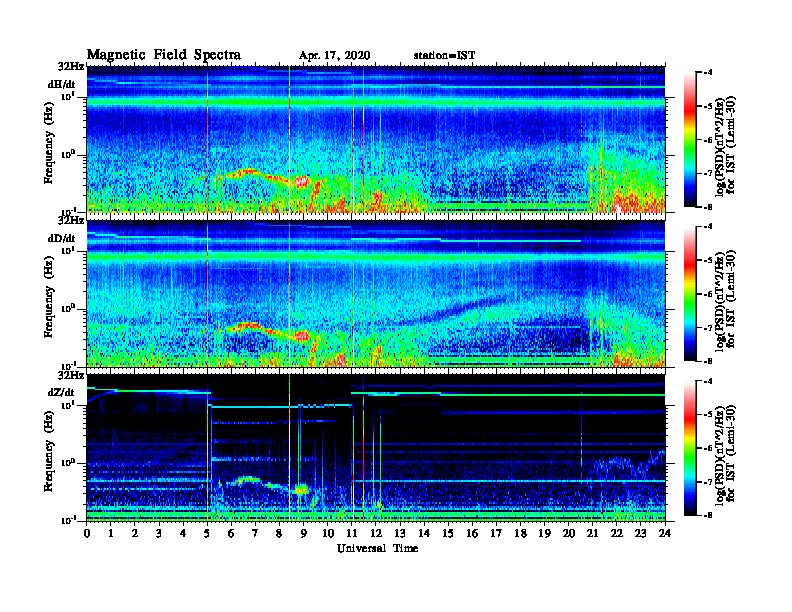Click the hour '5' tick label
792x612 pixels.
coord(207,533)
